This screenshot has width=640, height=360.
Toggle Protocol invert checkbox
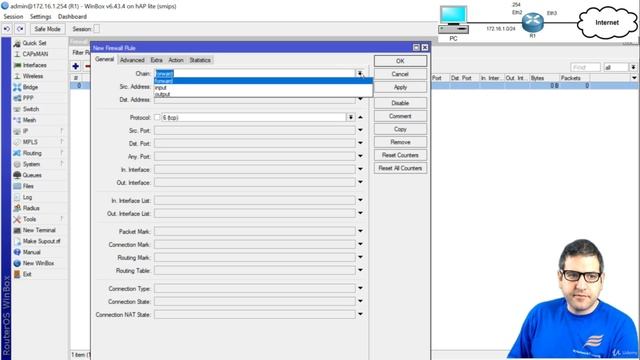[x=157, y=118]
